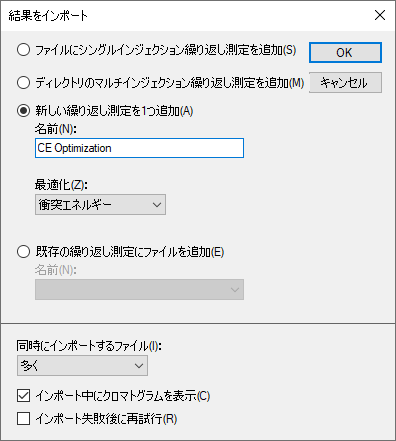This screenshot has height=441, width=396.
Task: Click the CE Optimization name text field
Action: pos(139,148)
